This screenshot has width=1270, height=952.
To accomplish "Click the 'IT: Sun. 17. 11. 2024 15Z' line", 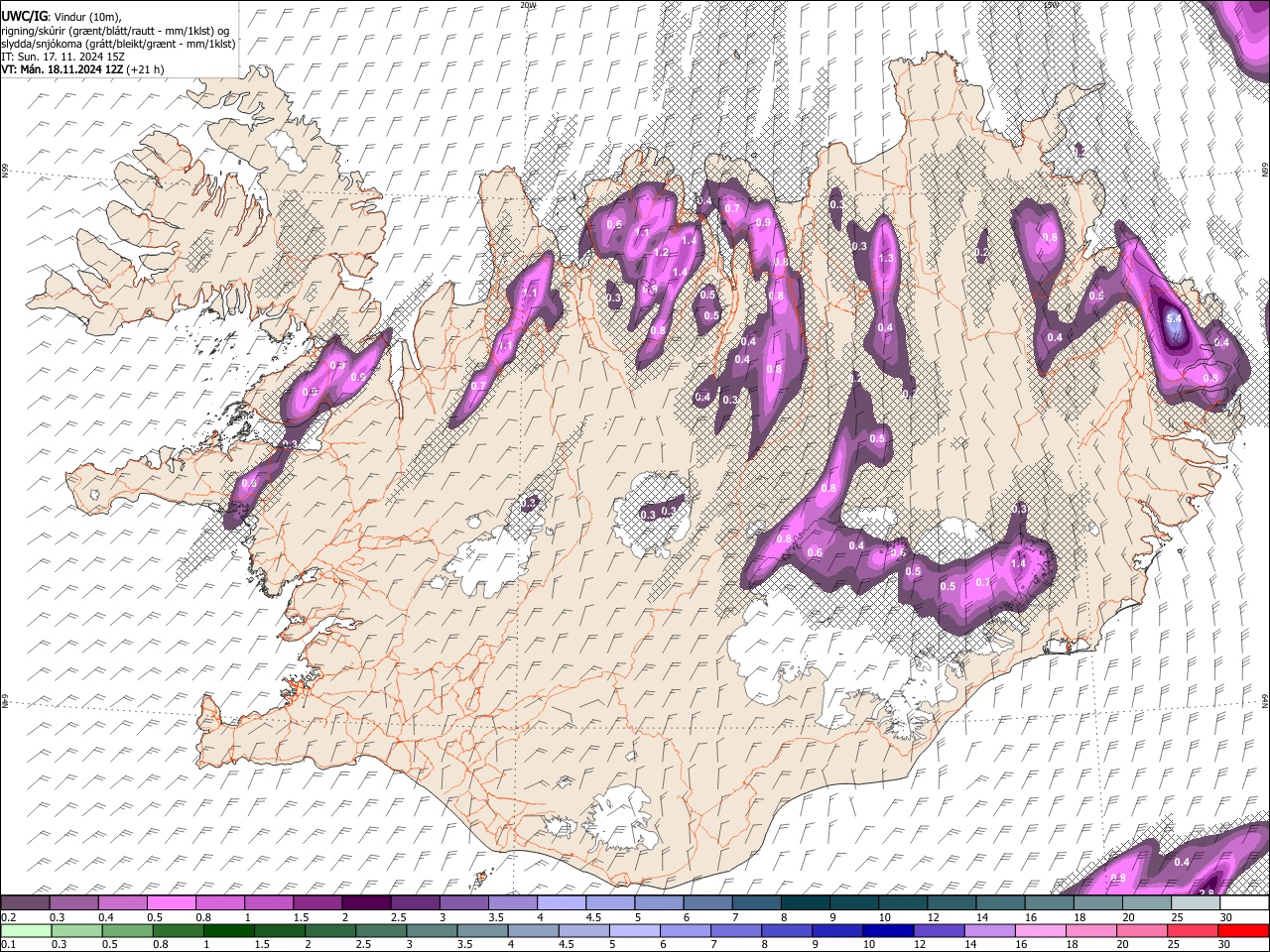I will 62,57.
